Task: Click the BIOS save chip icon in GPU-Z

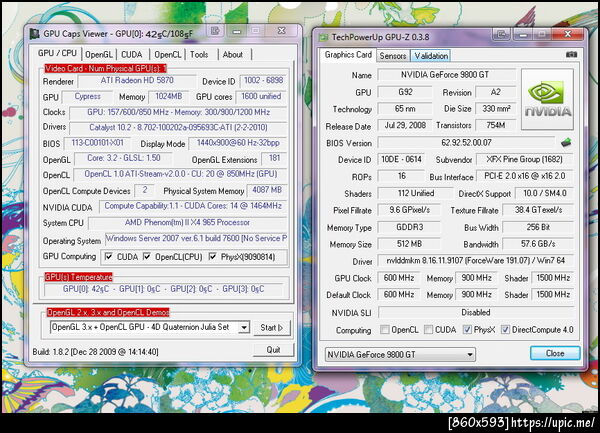Action: pyautogui.click(x=566, y=143)
